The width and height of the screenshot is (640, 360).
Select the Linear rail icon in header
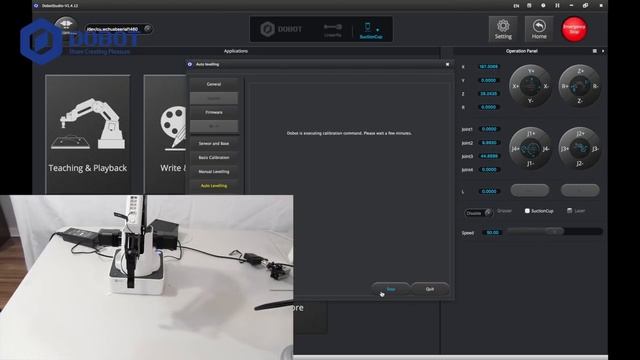tap(333, 30)
